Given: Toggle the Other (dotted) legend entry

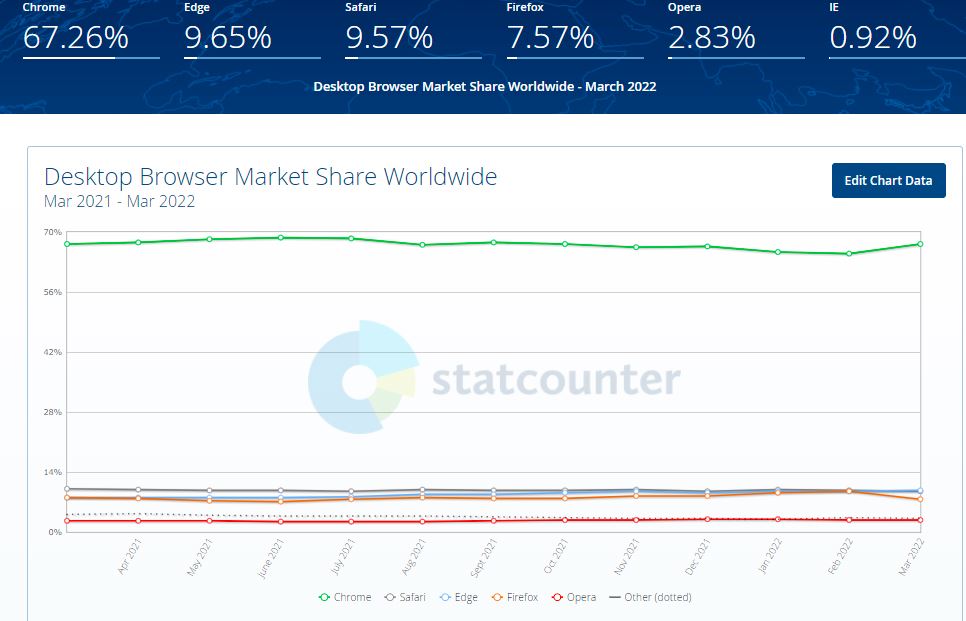Looking at the screenshot, I should tap(650, 597).
